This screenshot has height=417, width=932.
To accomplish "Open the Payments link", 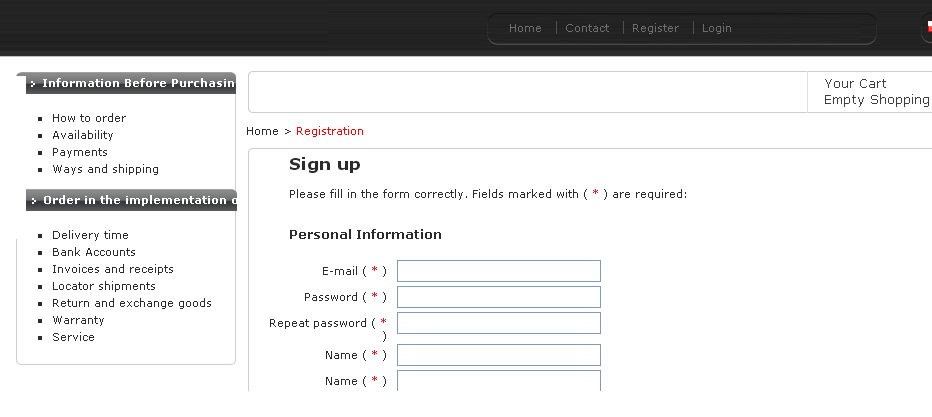I will 80,152.
